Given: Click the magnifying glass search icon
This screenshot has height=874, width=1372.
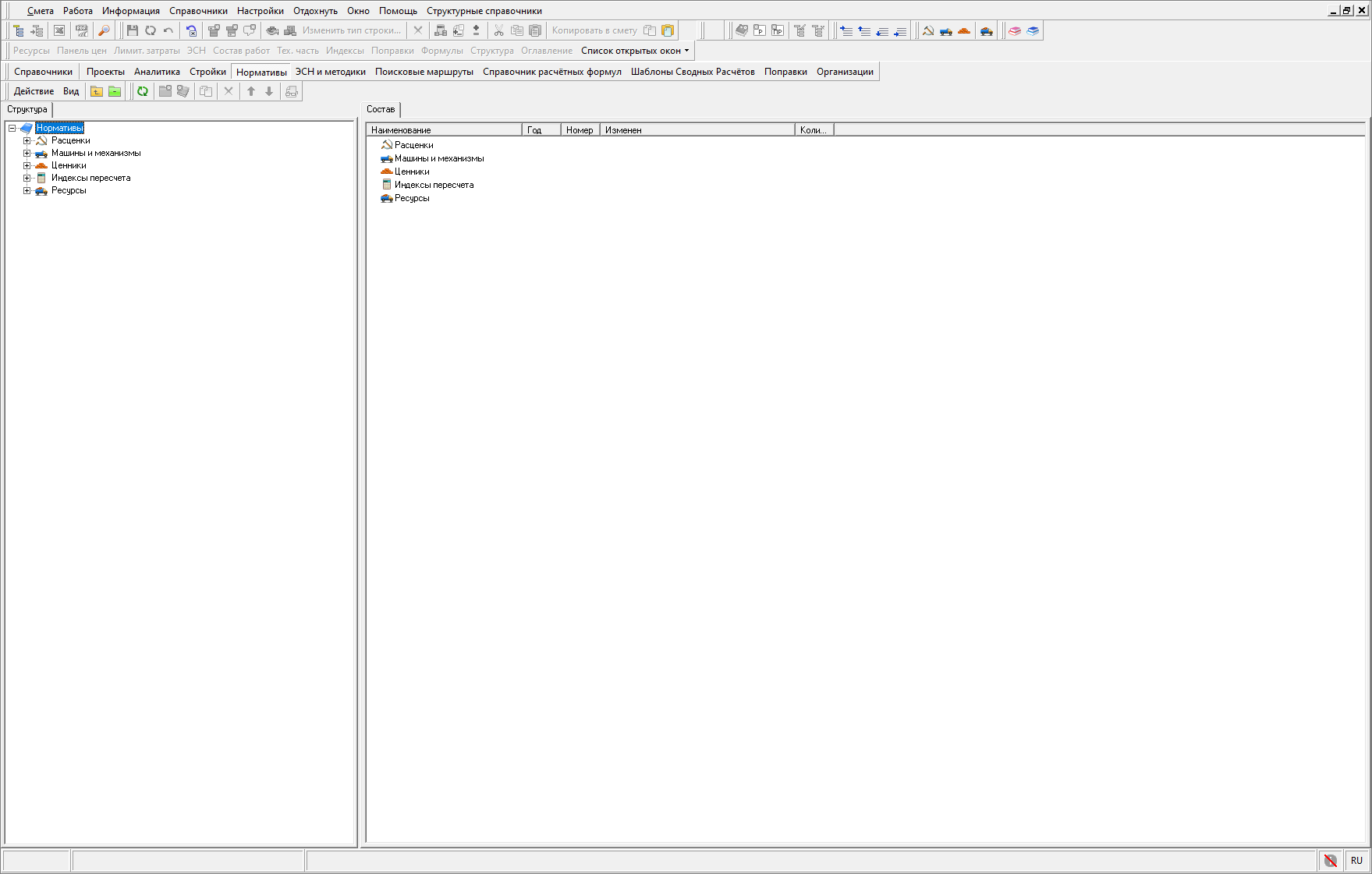Looking at the screenshot, I should click(x=104, y=30).
